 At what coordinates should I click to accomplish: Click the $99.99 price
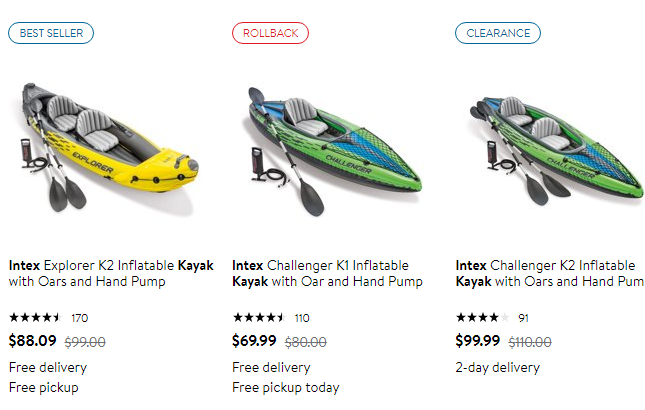point(478,341)
